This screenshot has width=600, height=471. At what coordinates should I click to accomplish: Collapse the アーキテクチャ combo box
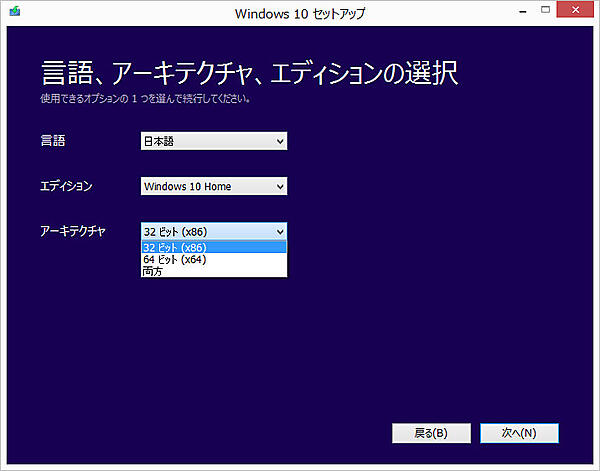(x=214, y=231)
